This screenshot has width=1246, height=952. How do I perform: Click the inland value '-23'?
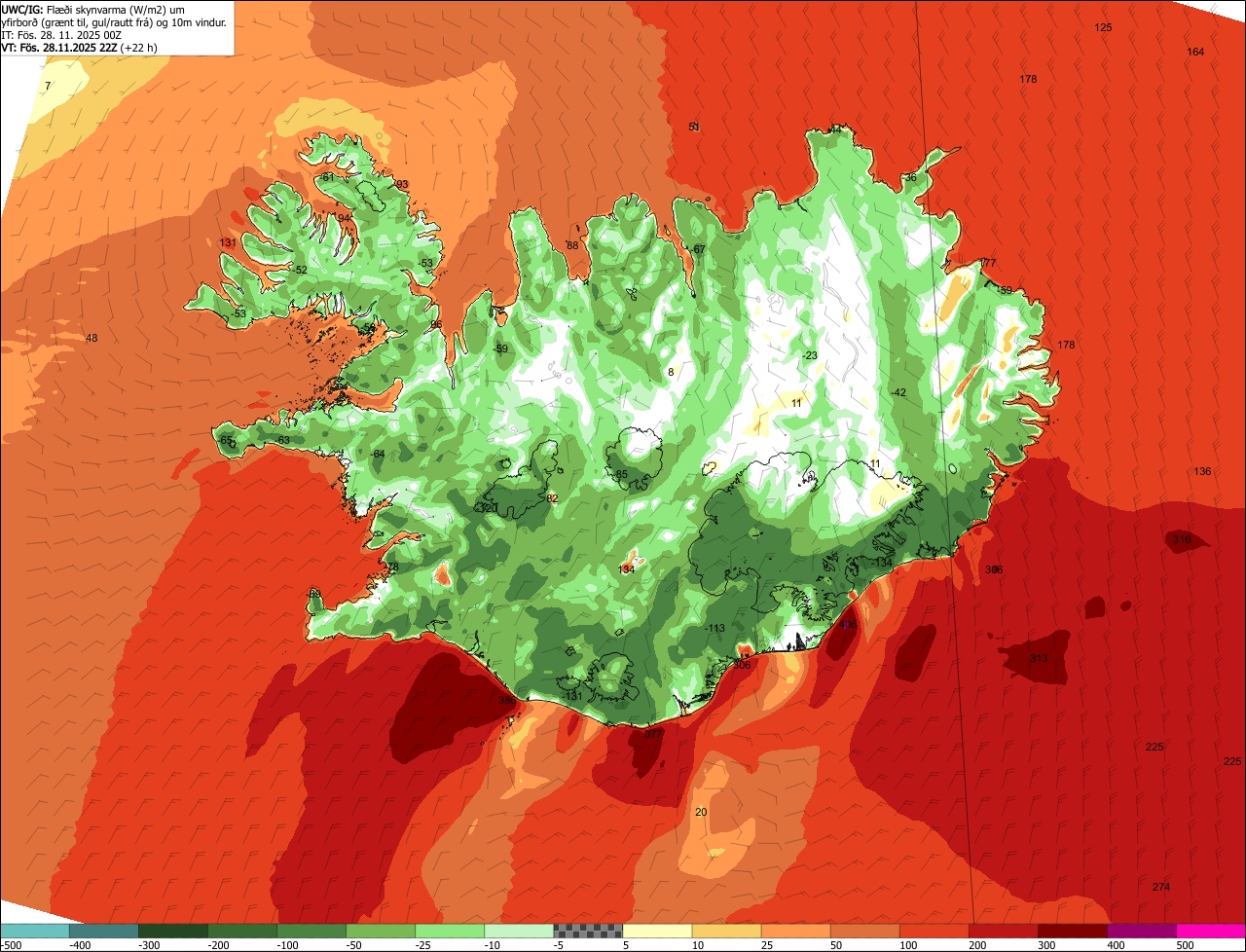coord(809,355)
